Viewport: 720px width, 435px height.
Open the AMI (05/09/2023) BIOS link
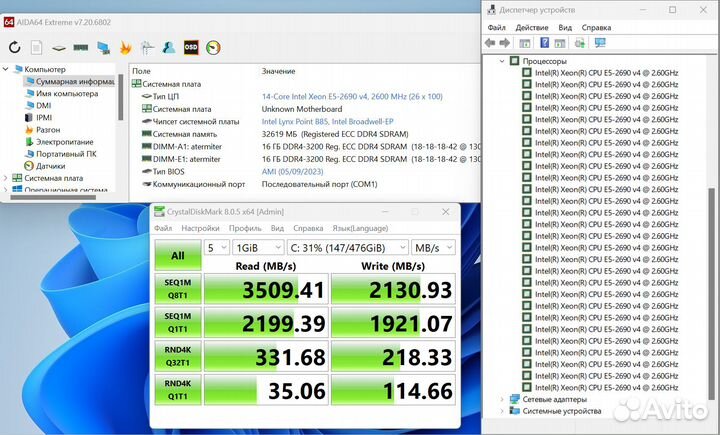coord(292,171)
